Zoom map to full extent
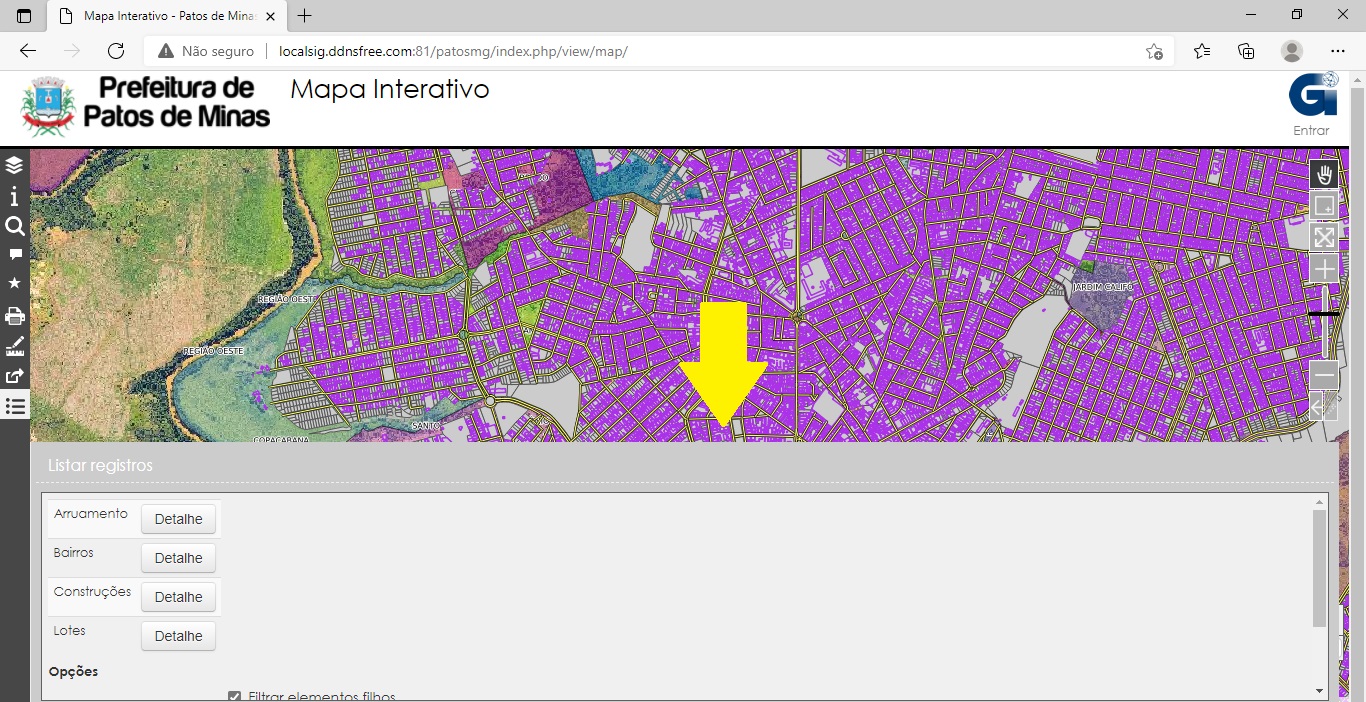 [x=1324, y=238]
